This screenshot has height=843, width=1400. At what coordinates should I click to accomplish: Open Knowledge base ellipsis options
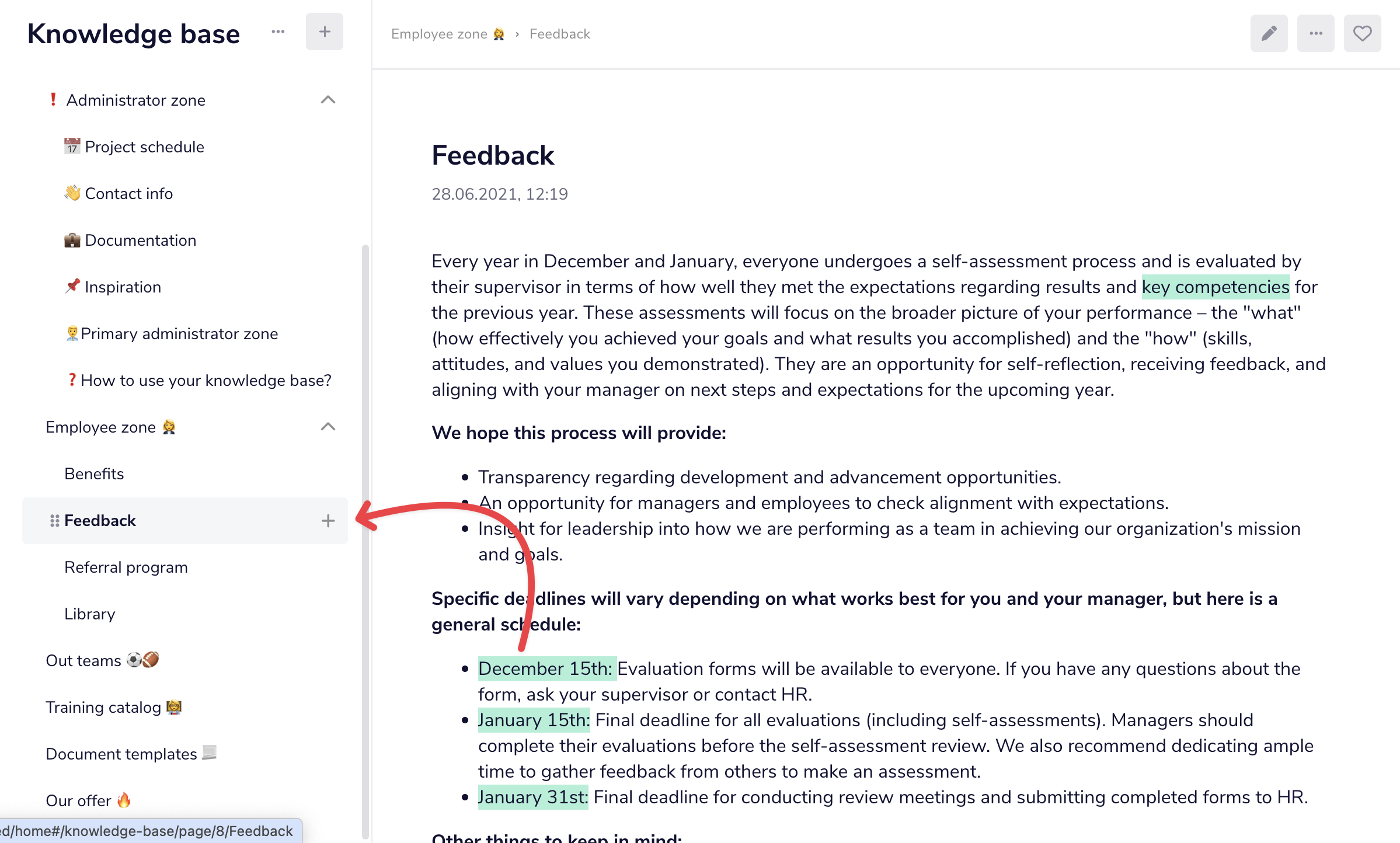(278, 32)
